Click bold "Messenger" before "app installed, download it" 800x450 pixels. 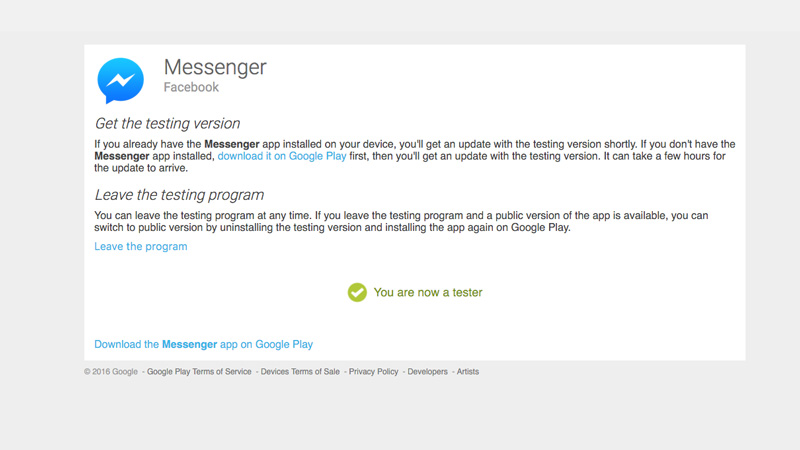tap(125, 158)
